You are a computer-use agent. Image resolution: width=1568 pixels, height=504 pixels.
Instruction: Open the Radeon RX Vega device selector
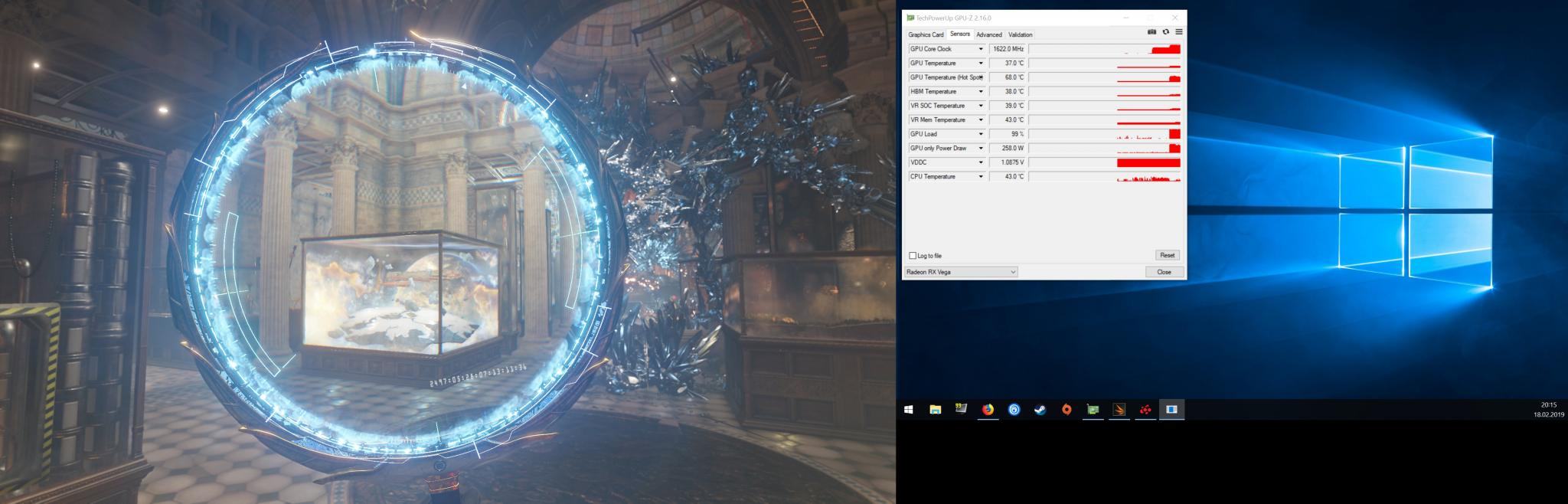tap(961, 272)
